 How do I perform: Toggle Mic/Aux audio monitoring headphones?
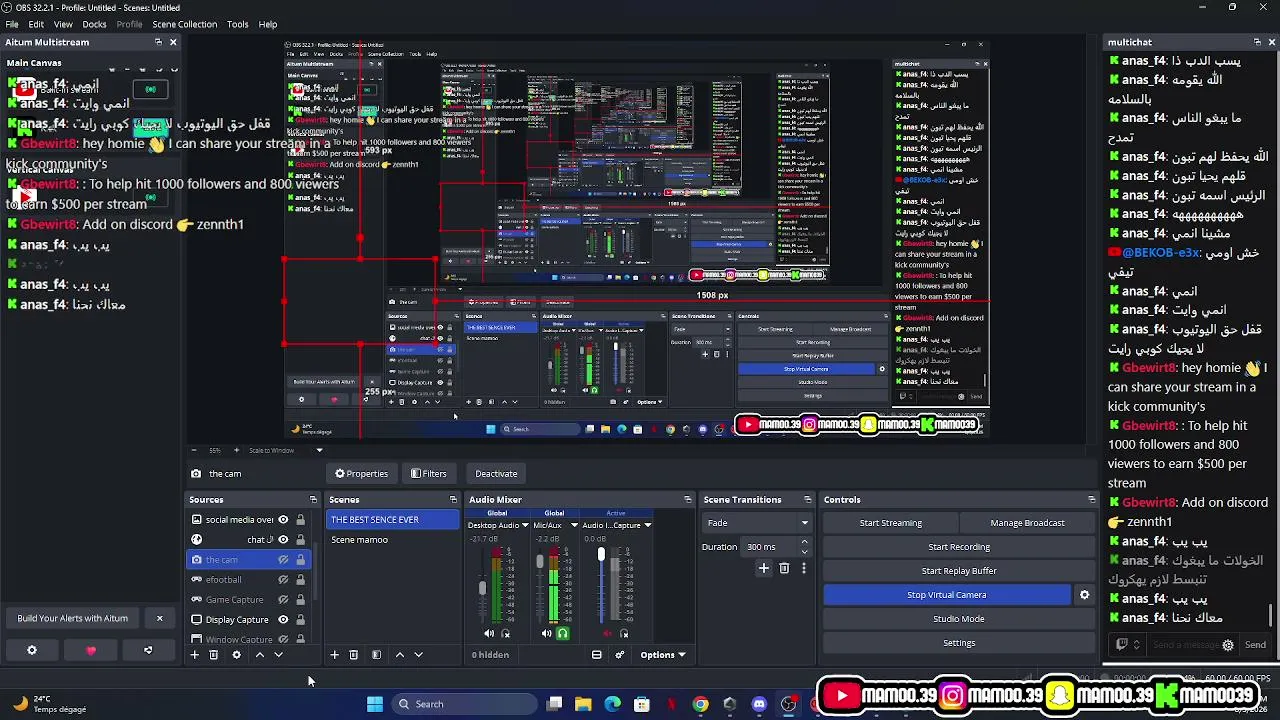pyautogui.click(x=563, y=633)
